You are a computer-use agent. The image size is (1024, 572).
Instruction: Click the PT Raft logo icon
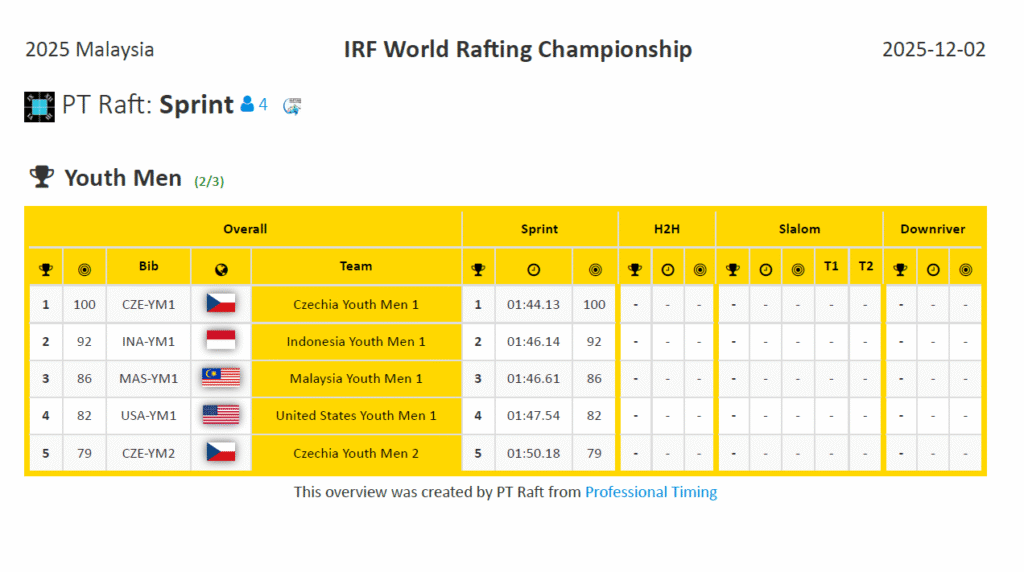click(x=39, y=106)
